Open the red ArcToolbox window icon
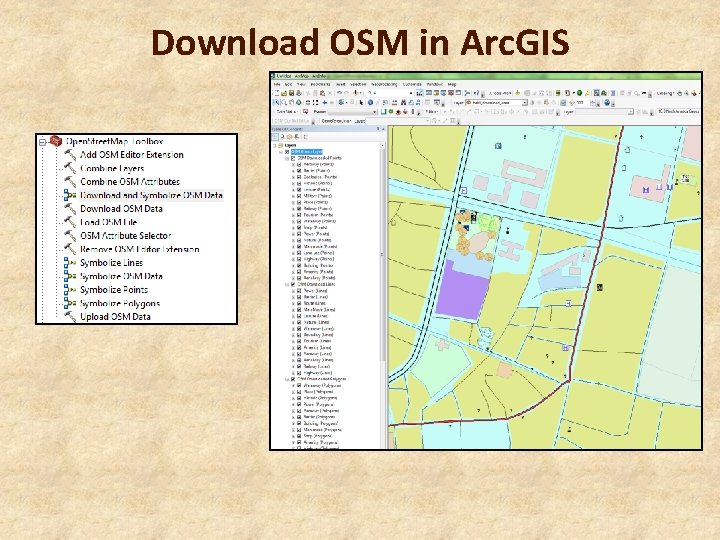Image resolution: width=720 pixels, height=540 pixels. pyautogui.click(x=450, y=93)
